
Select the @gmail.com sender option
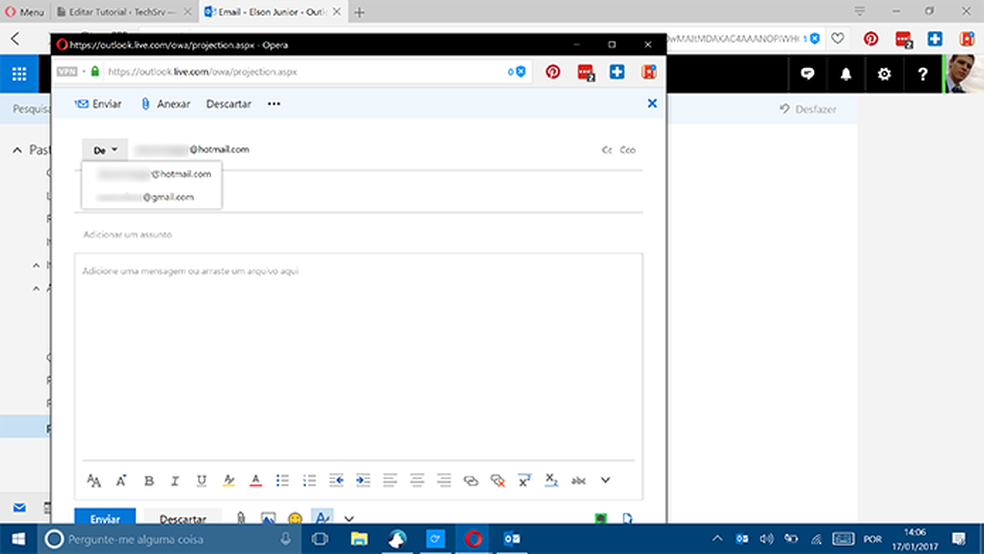[x=152, y=197]
